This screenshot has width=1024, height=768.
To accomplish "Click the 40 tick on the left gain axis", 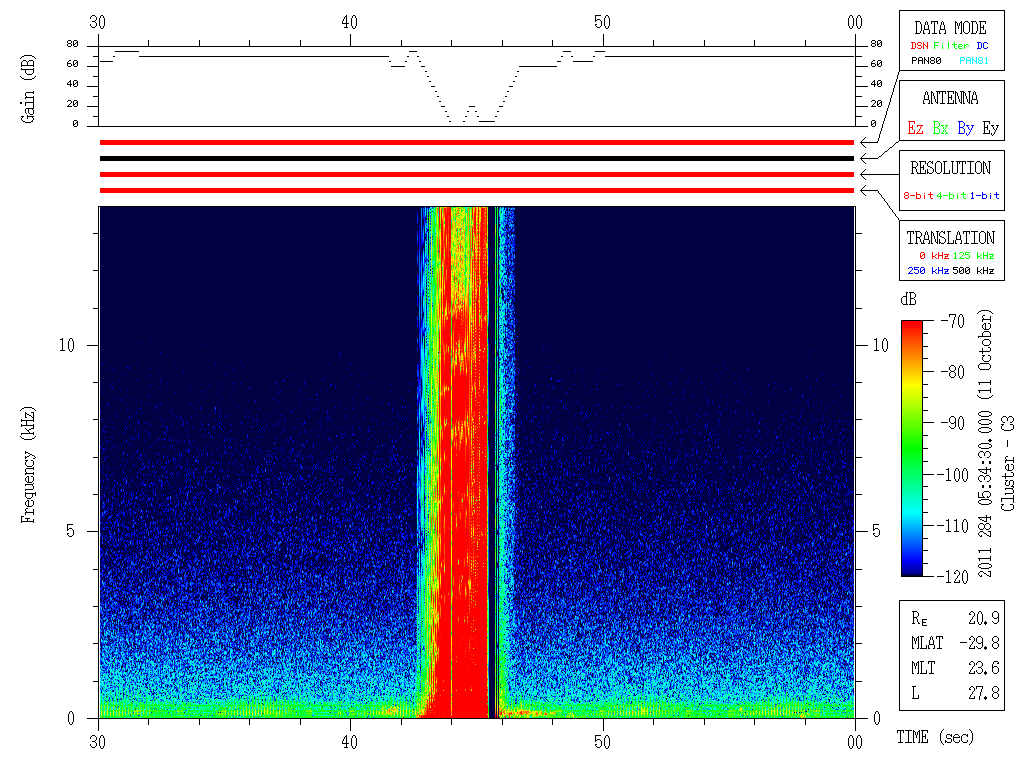I will 72,84.
